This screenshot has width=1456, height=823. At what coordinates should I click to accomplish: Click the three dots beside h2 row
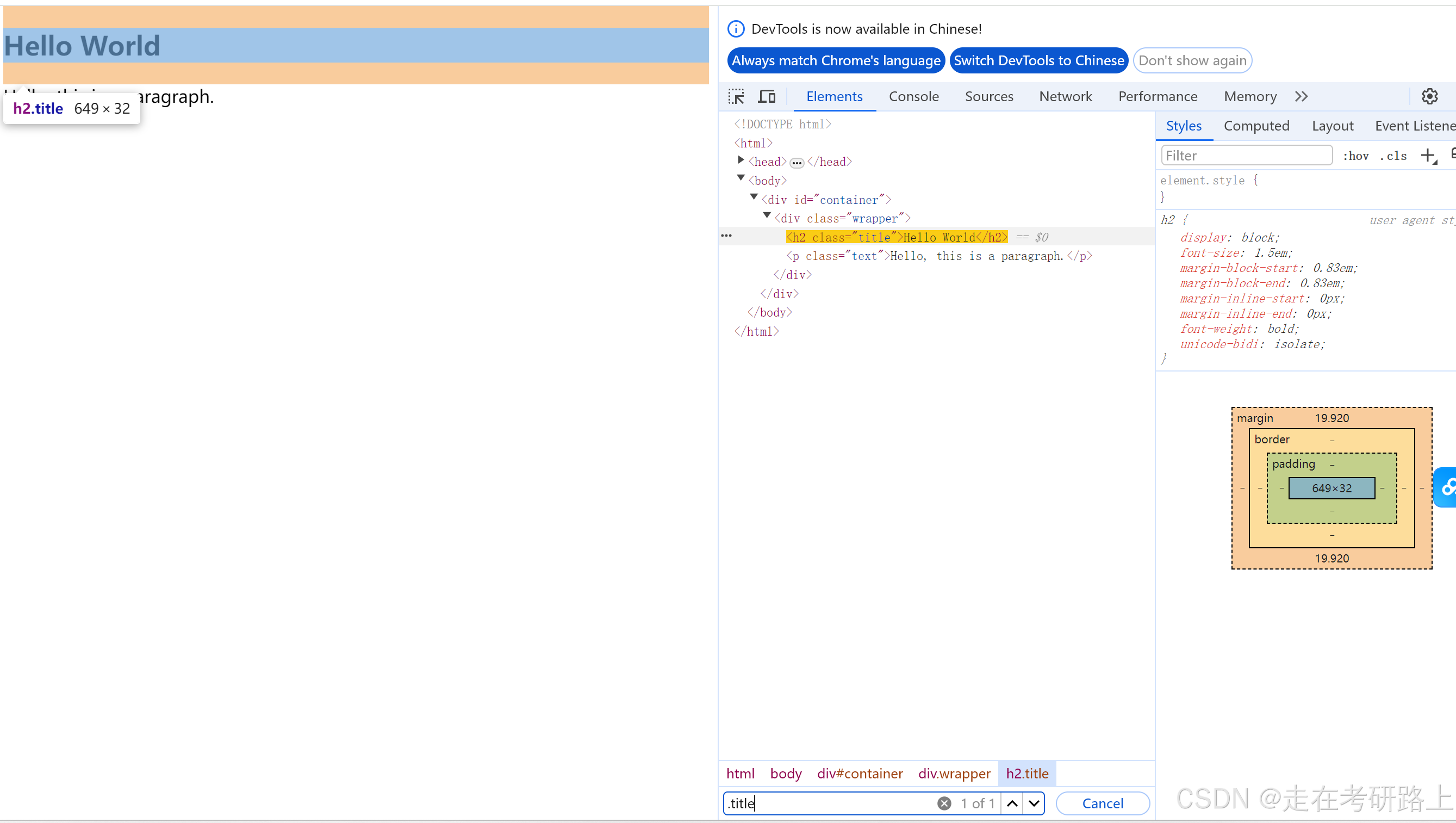(x=726, y=236)
